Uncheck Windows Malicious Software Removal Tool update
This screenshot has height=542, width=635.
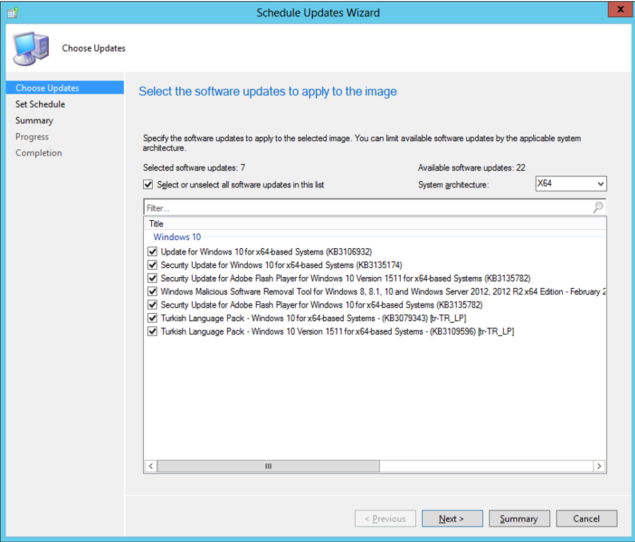[153, 291]
